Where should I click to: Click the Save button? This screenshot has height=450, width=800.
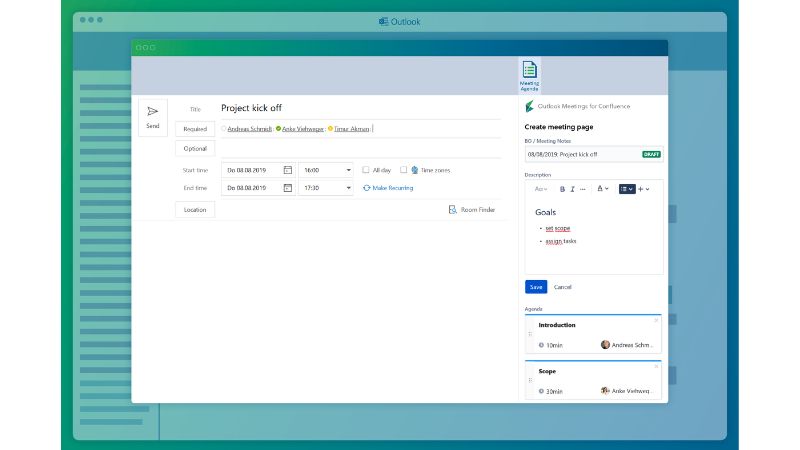536,287
